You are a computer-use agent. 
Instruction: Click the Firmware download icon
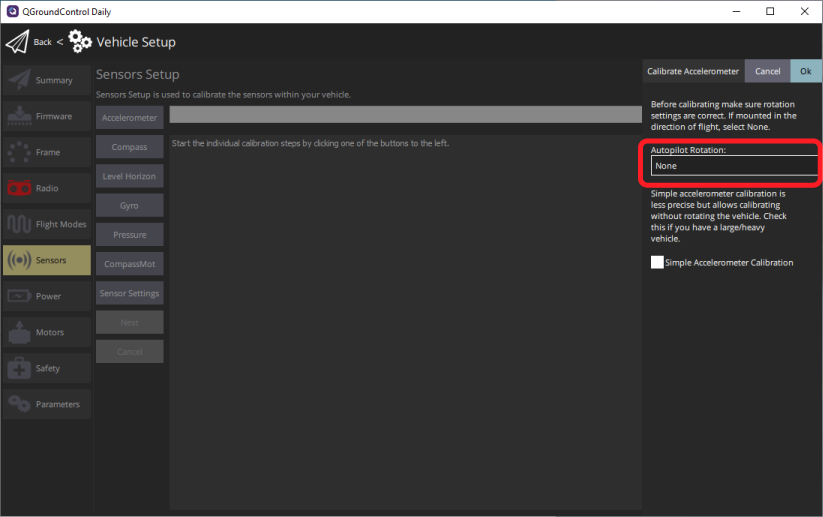[x=19, y=116]
